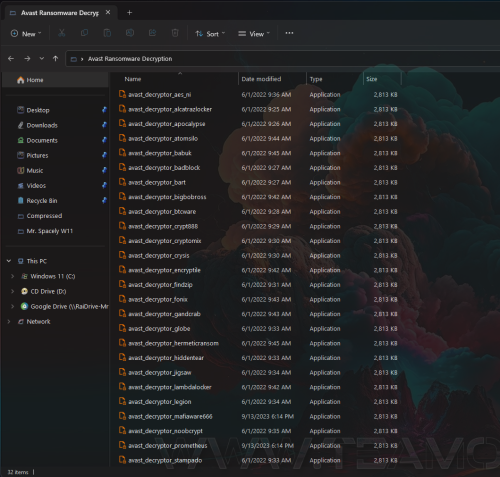Expand Windows 11 (C:) drive node
Screen dimensions: 500x477
tap(13, 276)
